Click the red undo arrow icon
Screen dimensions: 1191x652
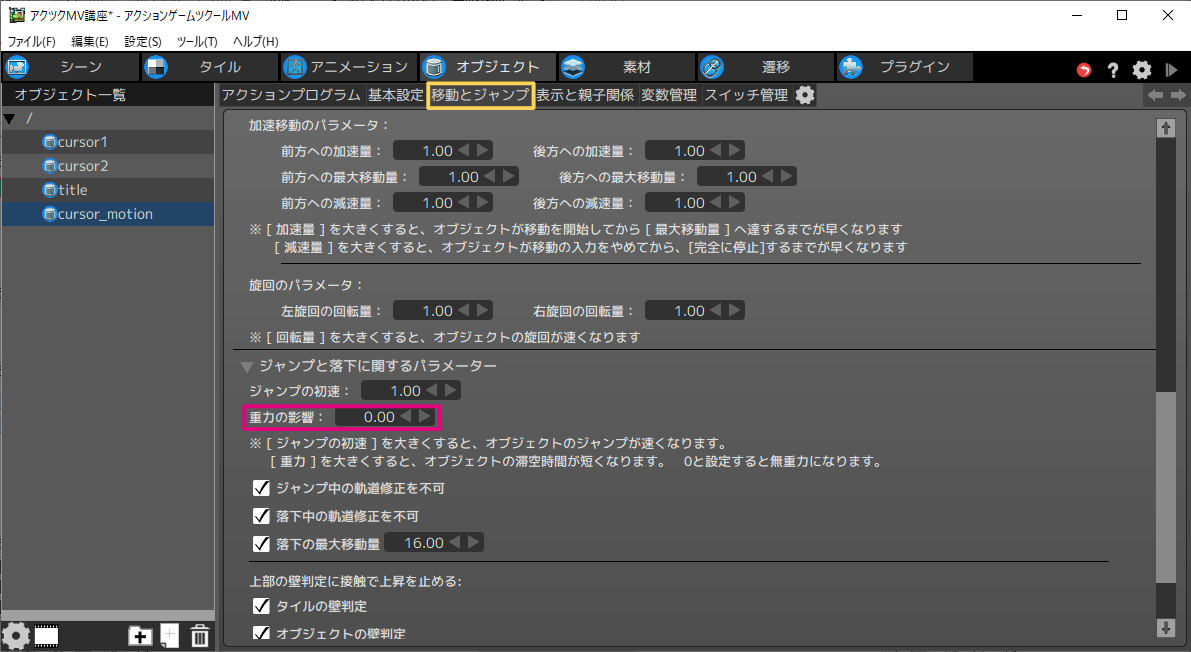1084,70
